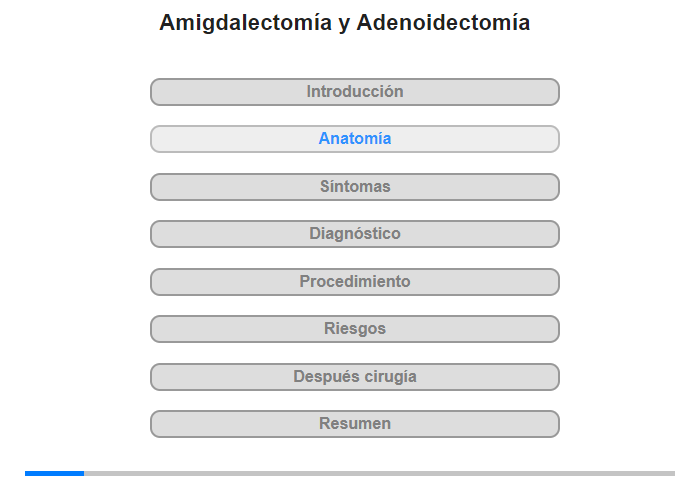Jump to the Procedimiento section
700x480 pixels.
[355, 282]
